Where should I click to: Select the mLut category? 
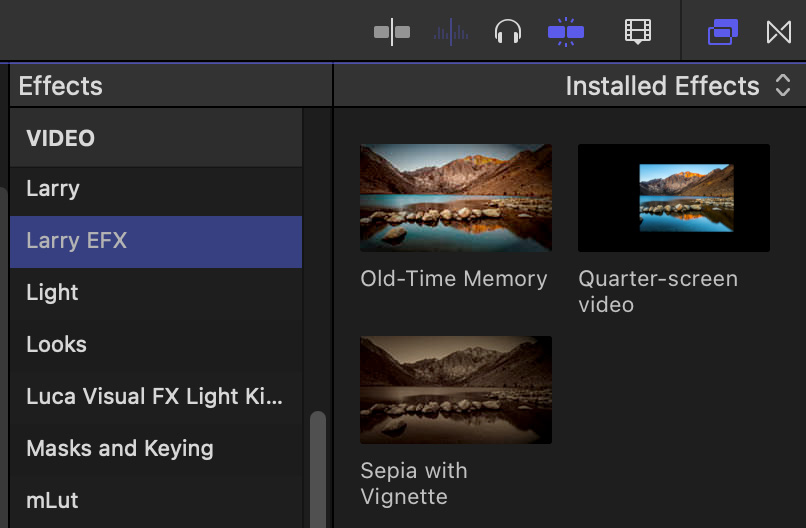(52, 501)
